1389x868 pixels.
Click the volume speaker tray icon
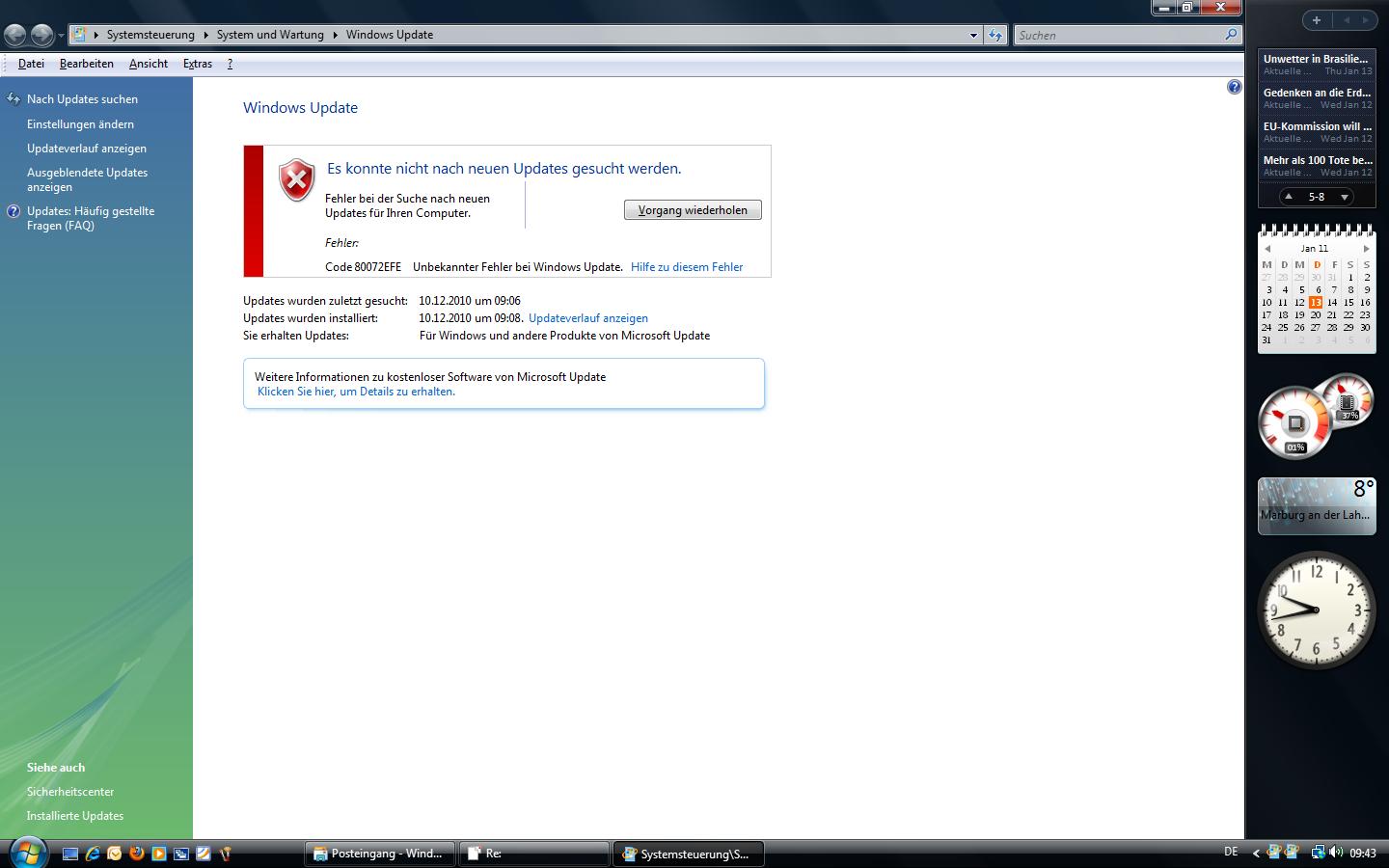click(1336, 853)
